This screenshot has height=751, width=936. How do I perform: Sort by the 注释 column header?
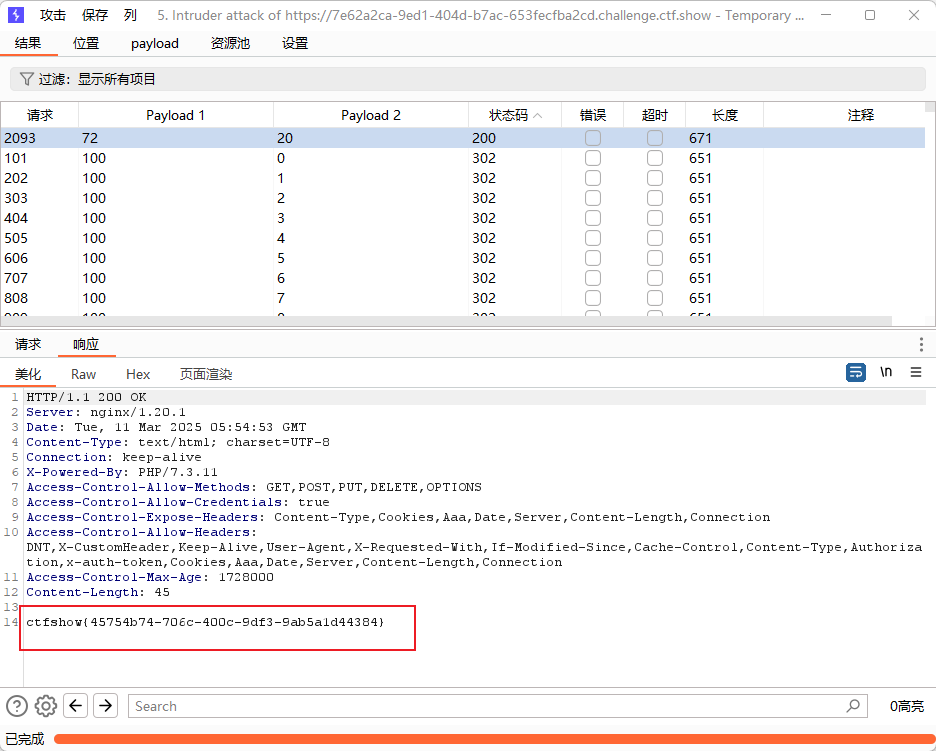[860, 115]
